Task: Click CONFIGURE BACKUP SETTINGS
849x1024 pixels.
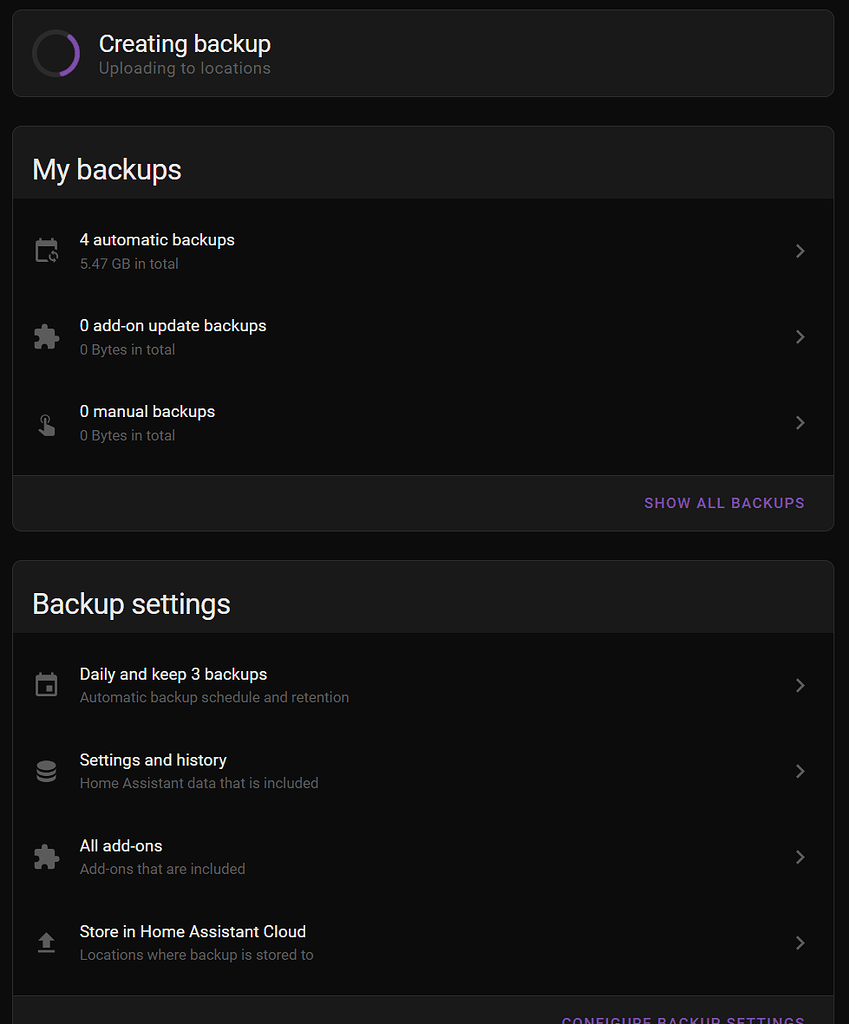Action: 683,1019
